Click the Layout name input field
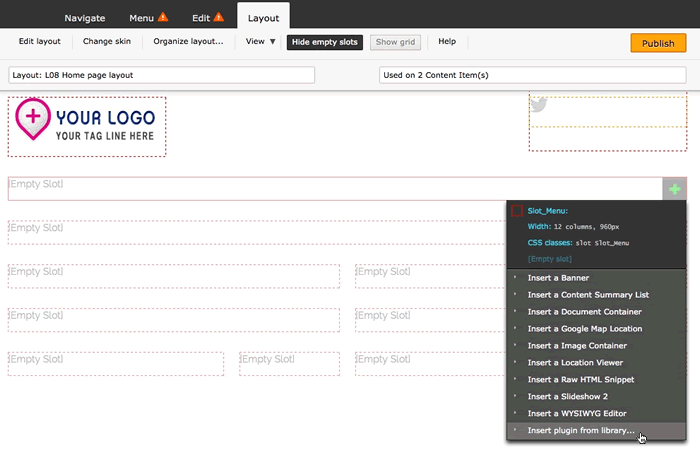The width and height of the screenshot is (700, 458). click(161, 75)
